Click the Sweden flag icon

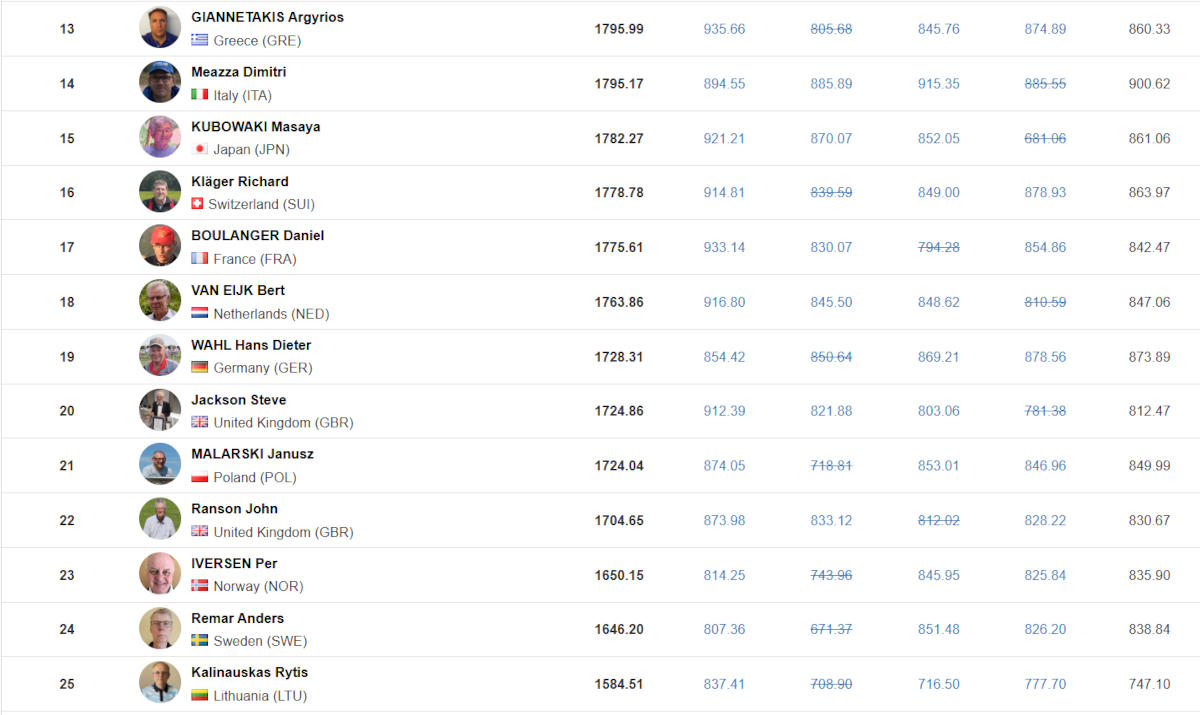coord(200,641)
